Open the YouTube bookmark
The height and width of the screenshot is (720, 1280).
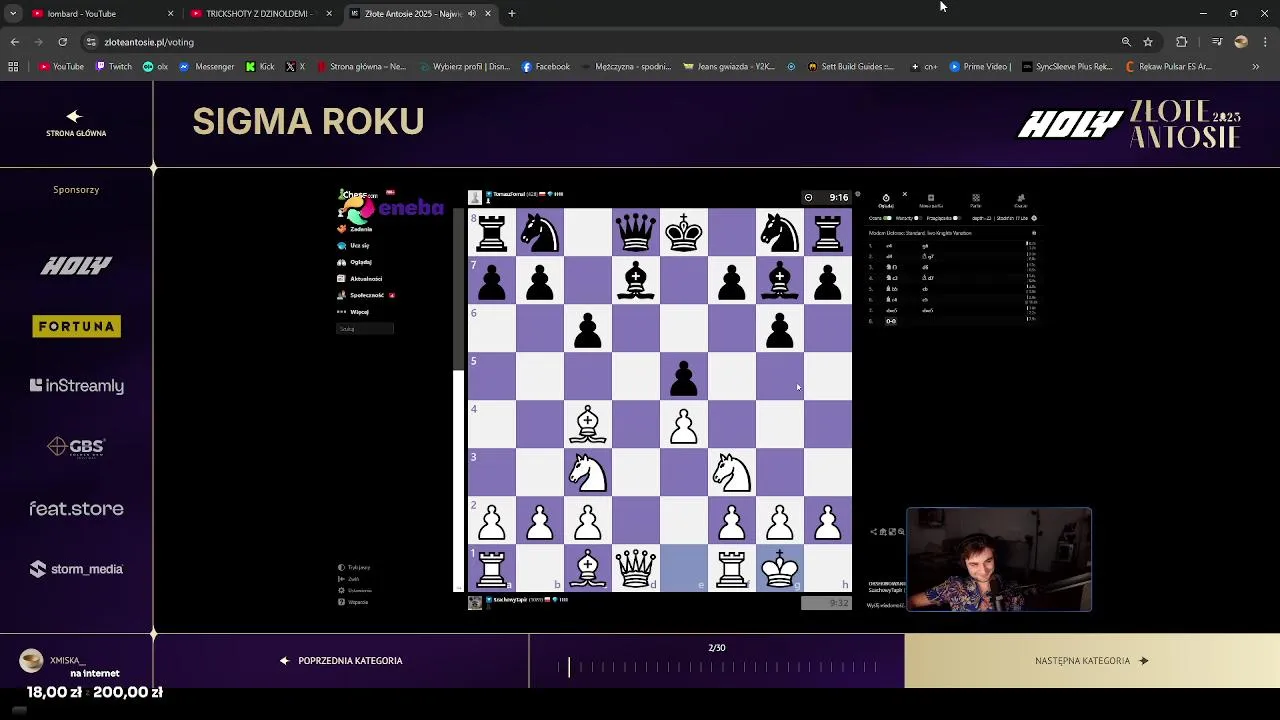61,67
